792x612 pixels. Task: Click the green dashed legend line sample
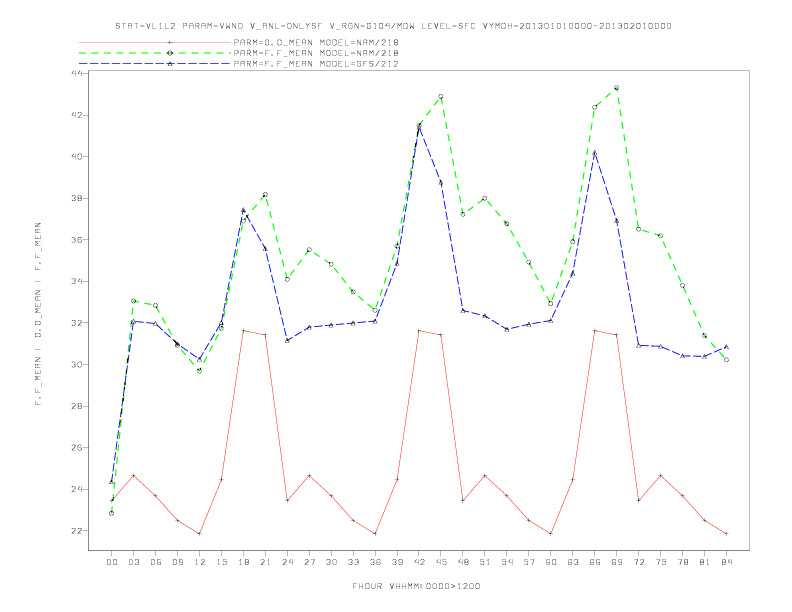[x=155, y=53]
